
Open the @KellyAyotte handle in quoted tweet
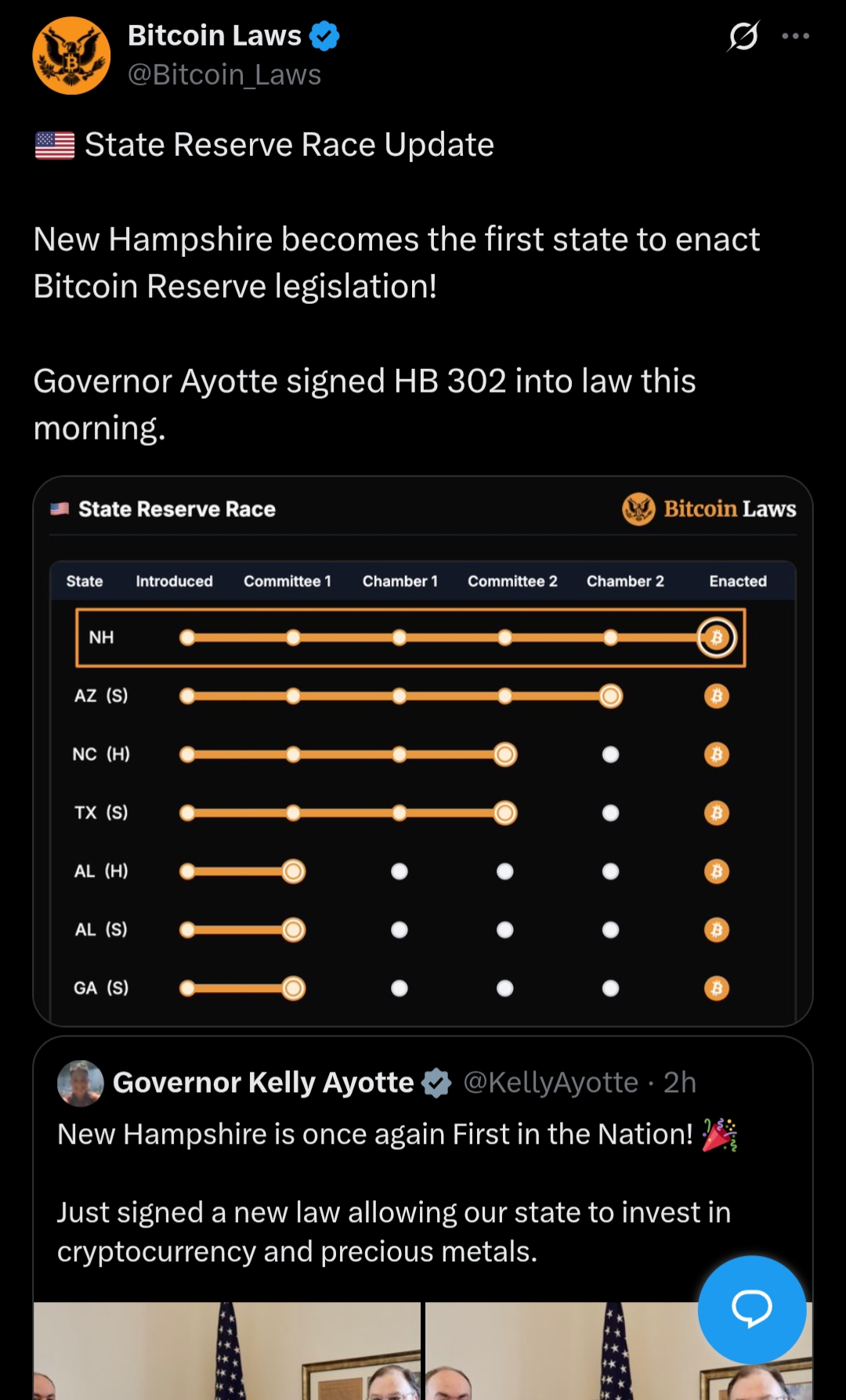coord(551,1083)
